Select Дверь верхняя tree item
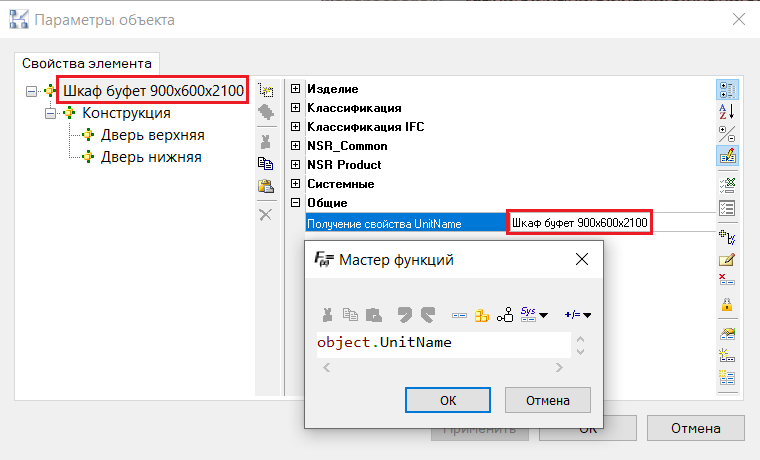760x460 pixels. [x=152, y=135]
